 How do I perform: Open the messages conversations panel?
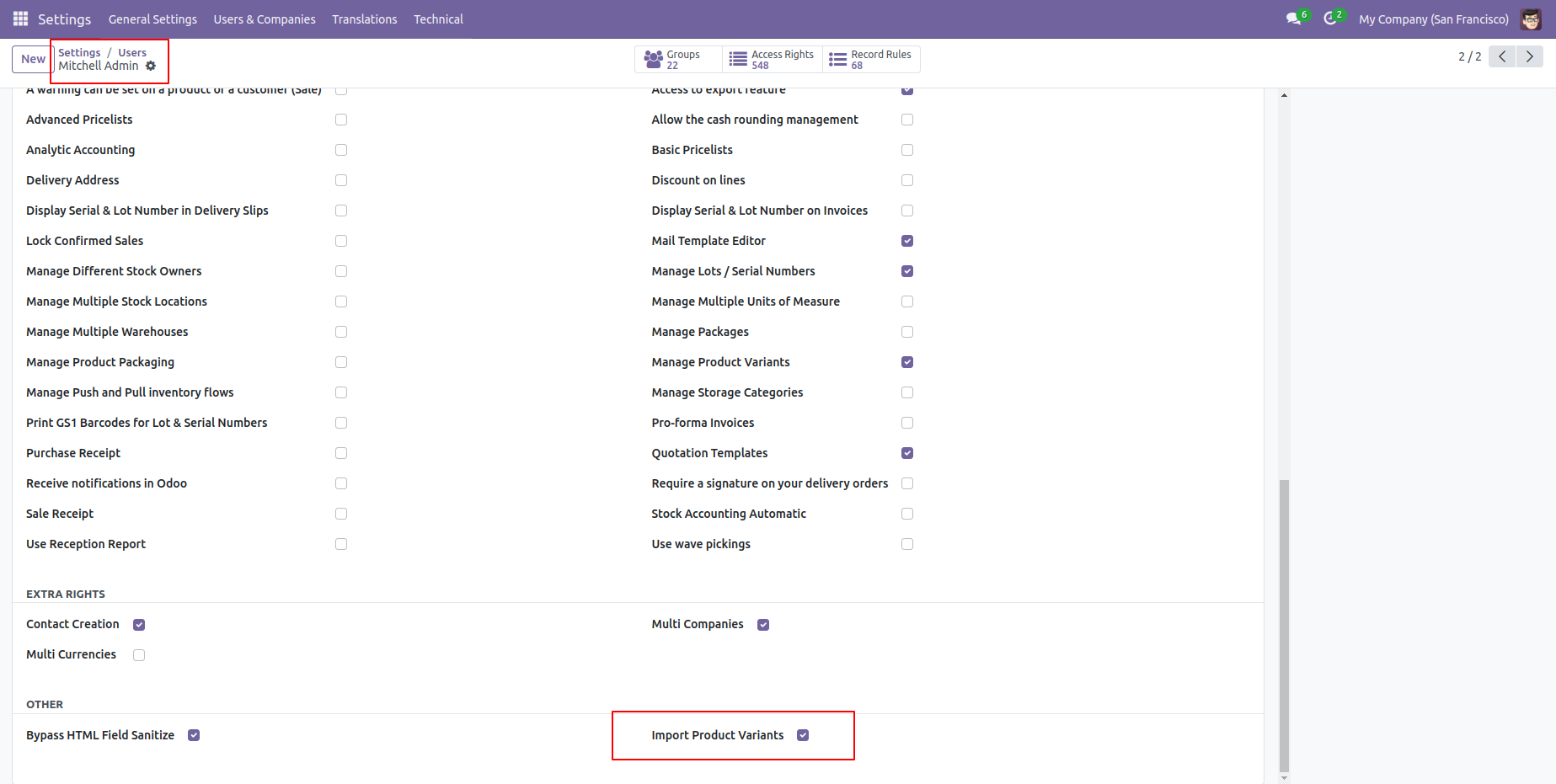click(x=1293, y=19)
